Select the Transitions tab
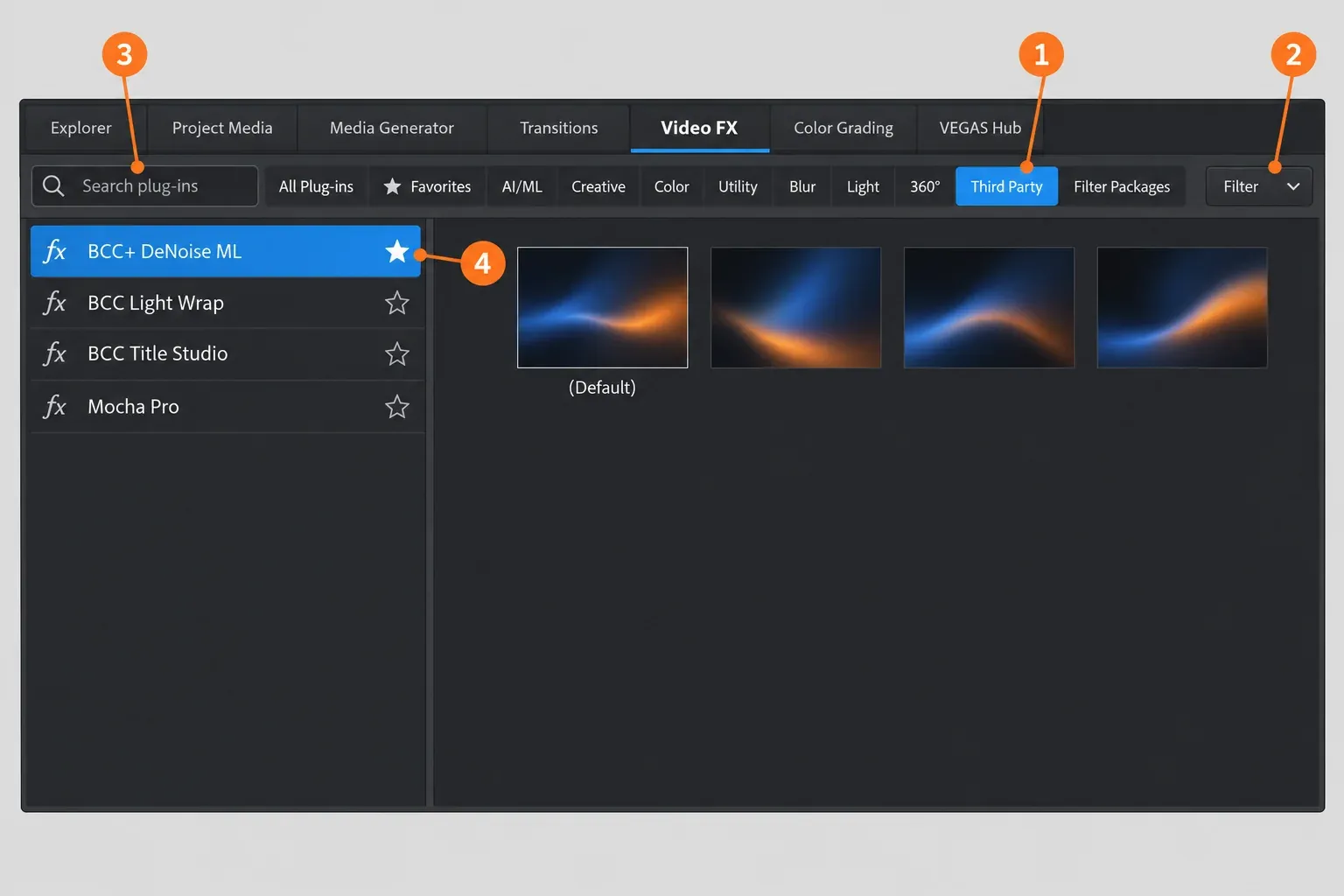Screen dimensions: 1344x896 point(559,128)
